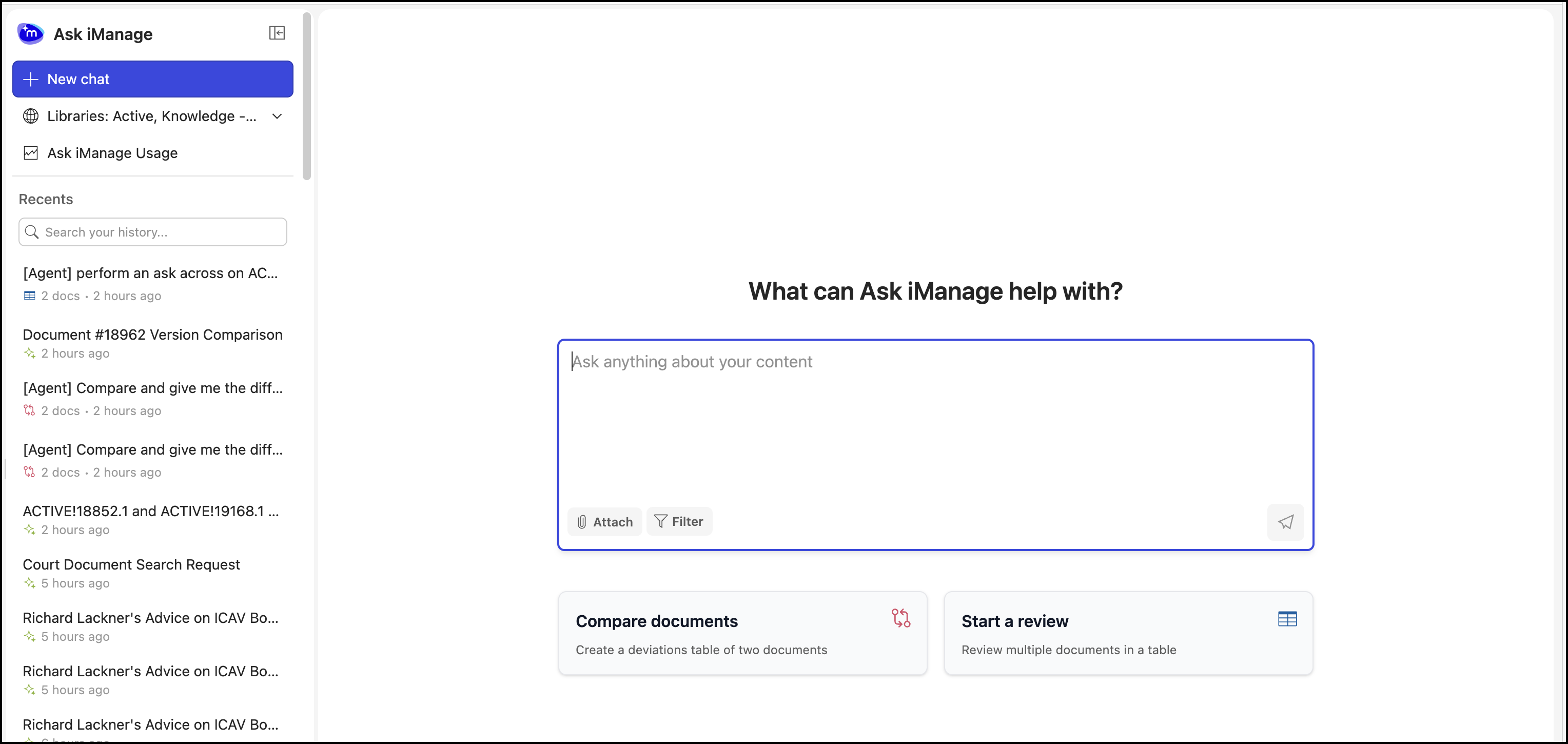Click the sidebar vertical scrollbar
The width and height of the screenshot is (1568, 744).
pos(306,96)
